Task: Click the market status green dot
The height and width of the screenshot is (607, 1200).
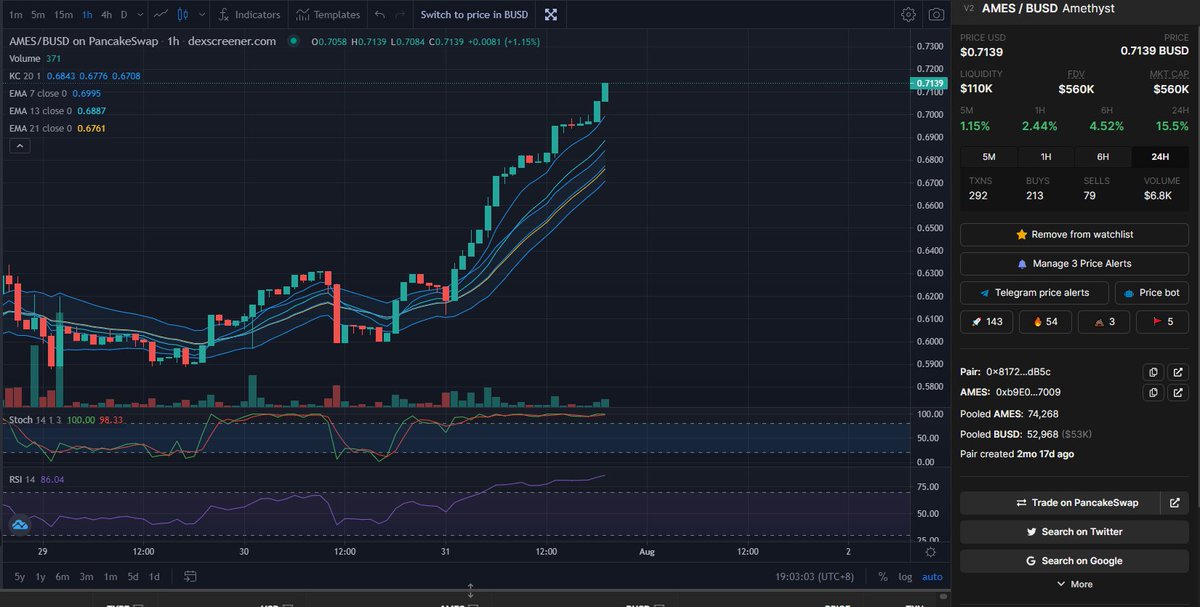Action: point(293,41)
